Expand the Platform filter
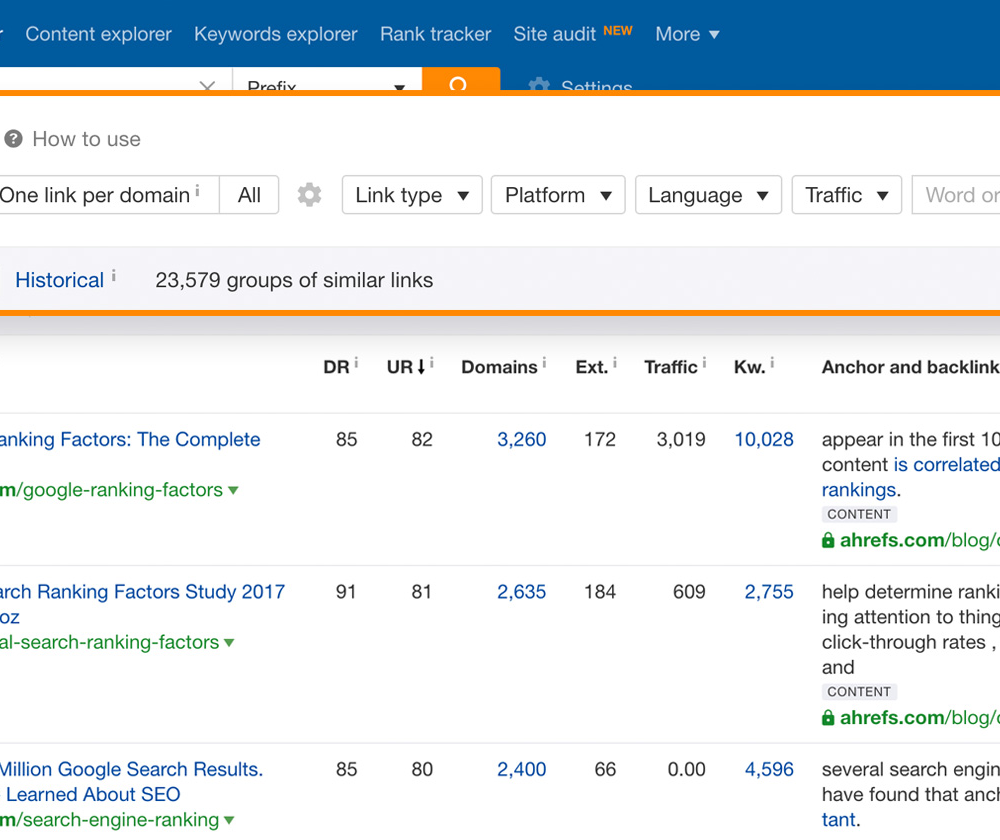 pos(558,195)
